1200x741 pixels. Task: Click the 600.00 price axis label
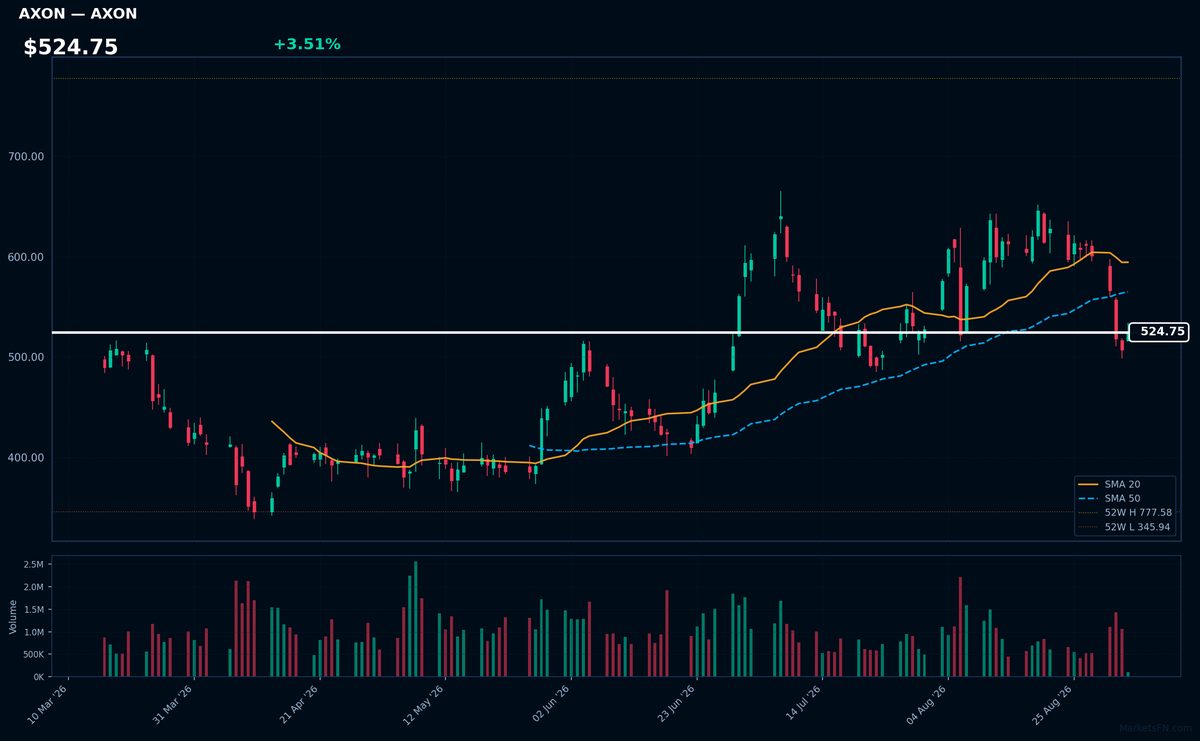point(28,257)
